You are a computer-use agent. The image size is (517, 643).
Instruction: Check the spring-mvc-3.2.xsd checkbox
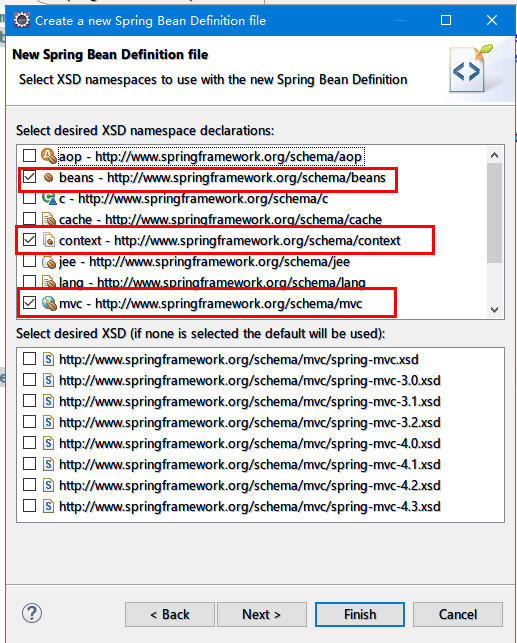pos(29,422)
